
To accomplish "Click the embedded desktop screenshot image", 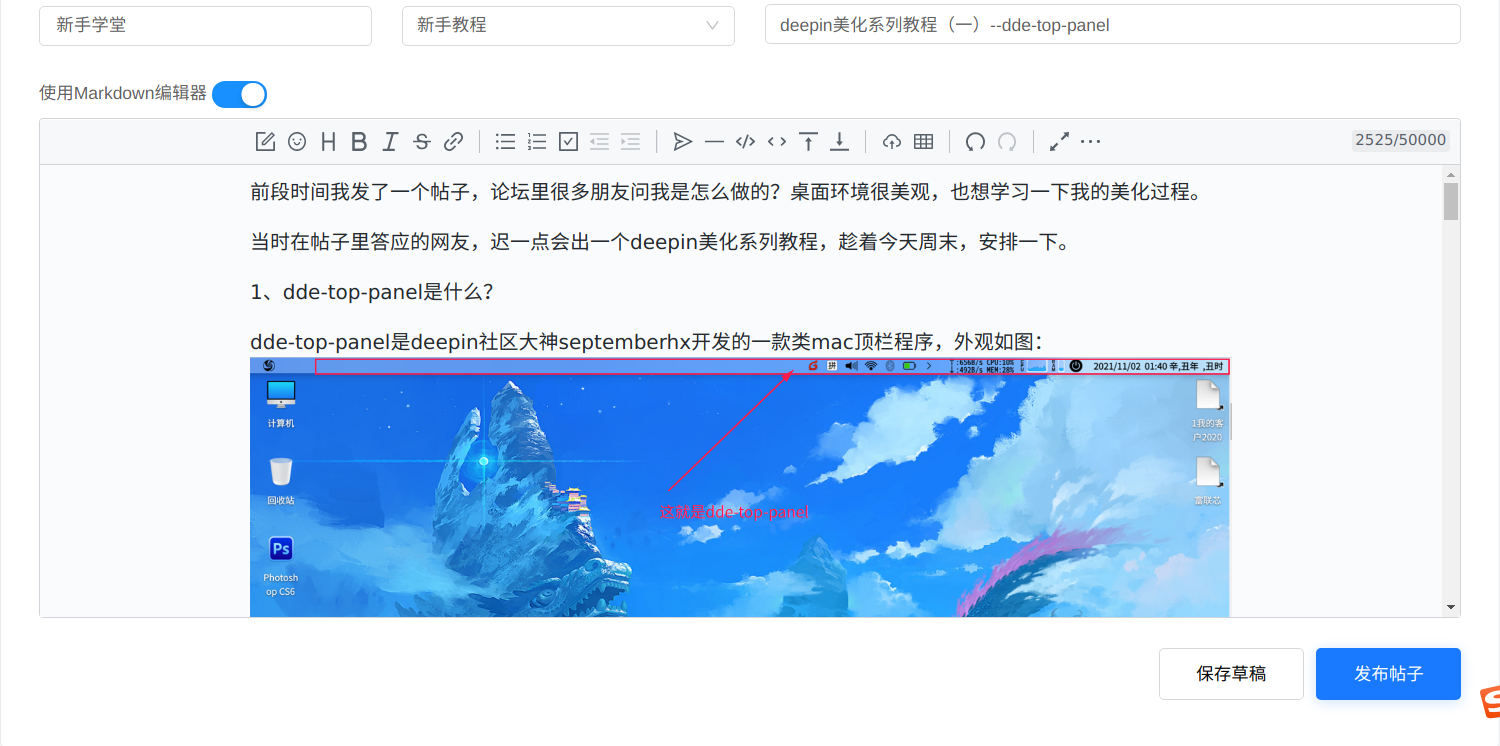I will pyautogui.click(x=740, y=486).
